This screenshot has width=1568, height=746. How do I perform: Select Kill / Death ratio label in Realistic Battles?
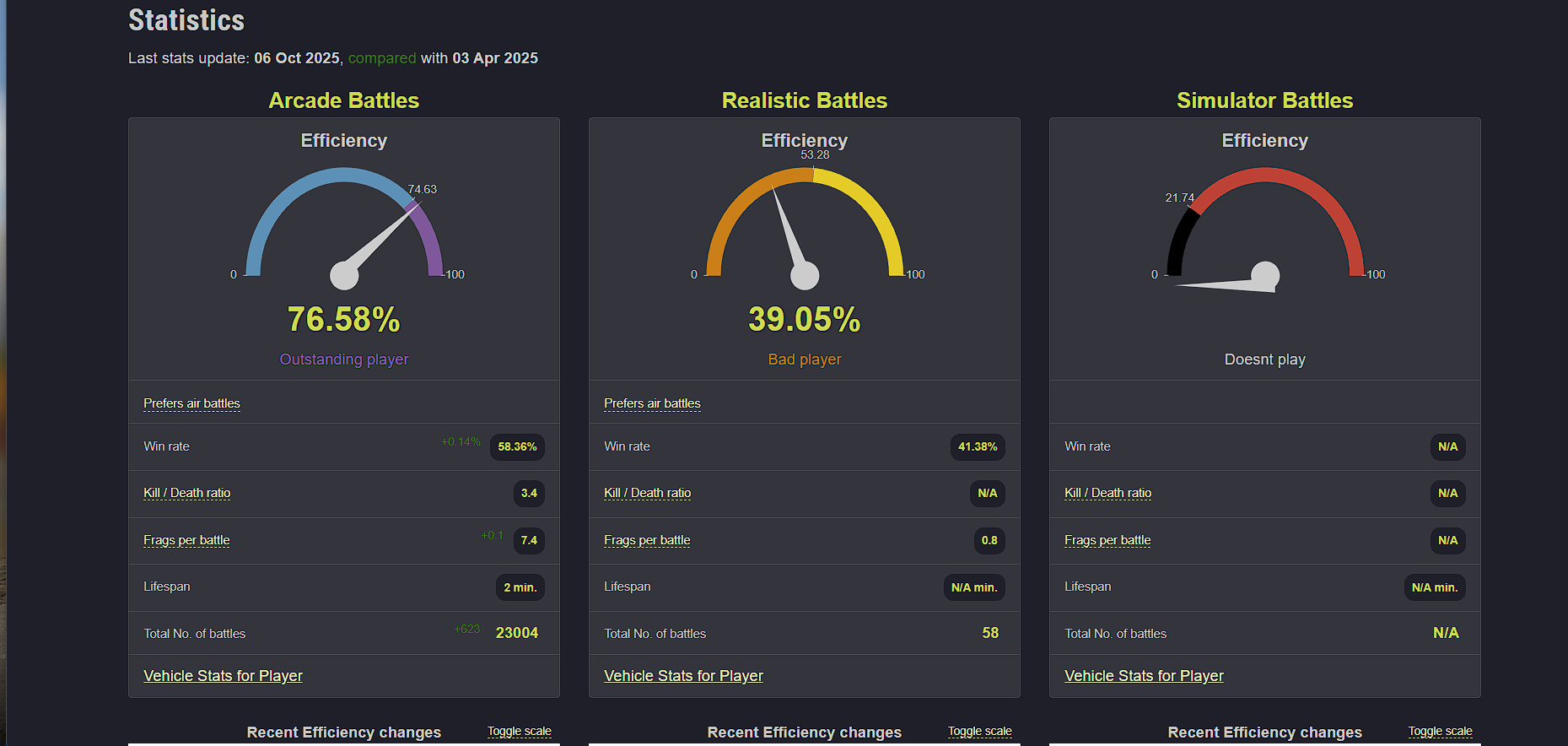tap(647, 493)
